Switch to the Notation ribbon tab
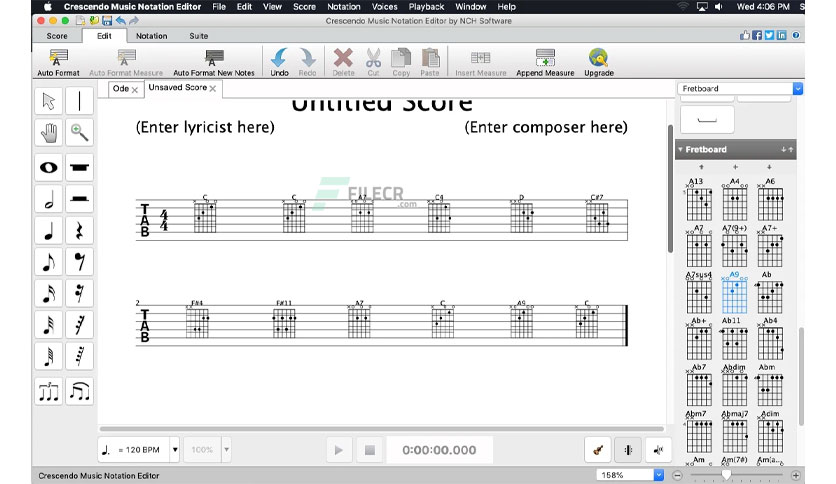 (x=151, y=36)
